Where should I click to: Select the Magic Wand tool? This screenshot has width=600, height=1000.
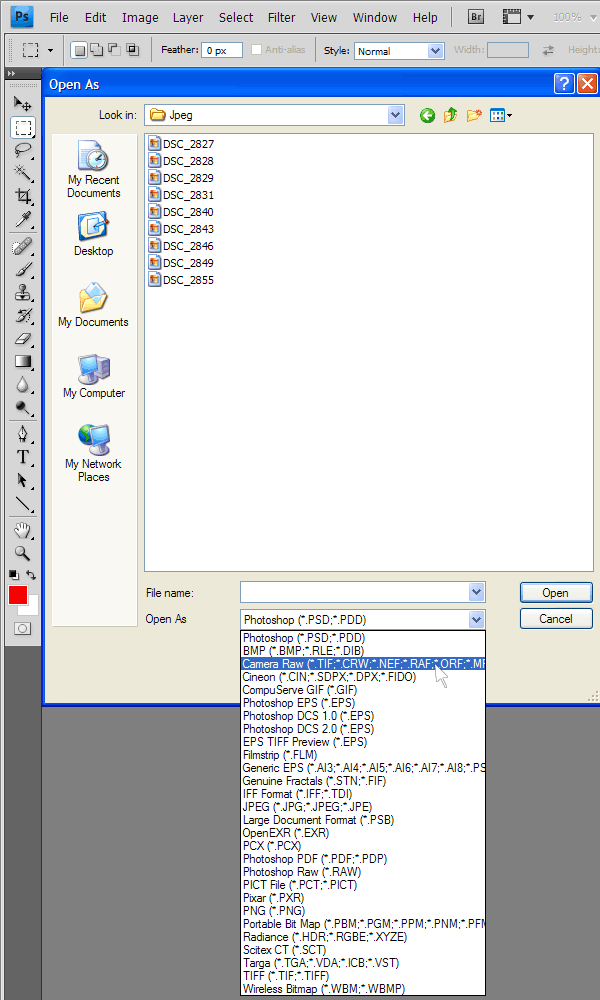pyautogui.click(x=23, y=173)
